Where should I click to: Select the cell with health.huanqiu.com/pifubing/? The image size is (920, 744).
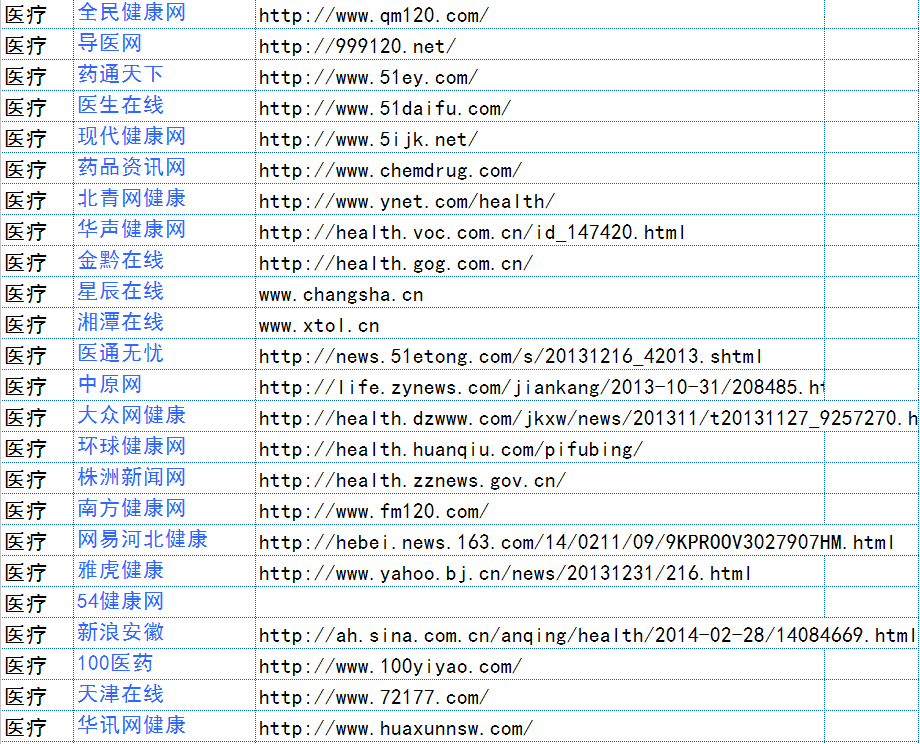[540, 448]
